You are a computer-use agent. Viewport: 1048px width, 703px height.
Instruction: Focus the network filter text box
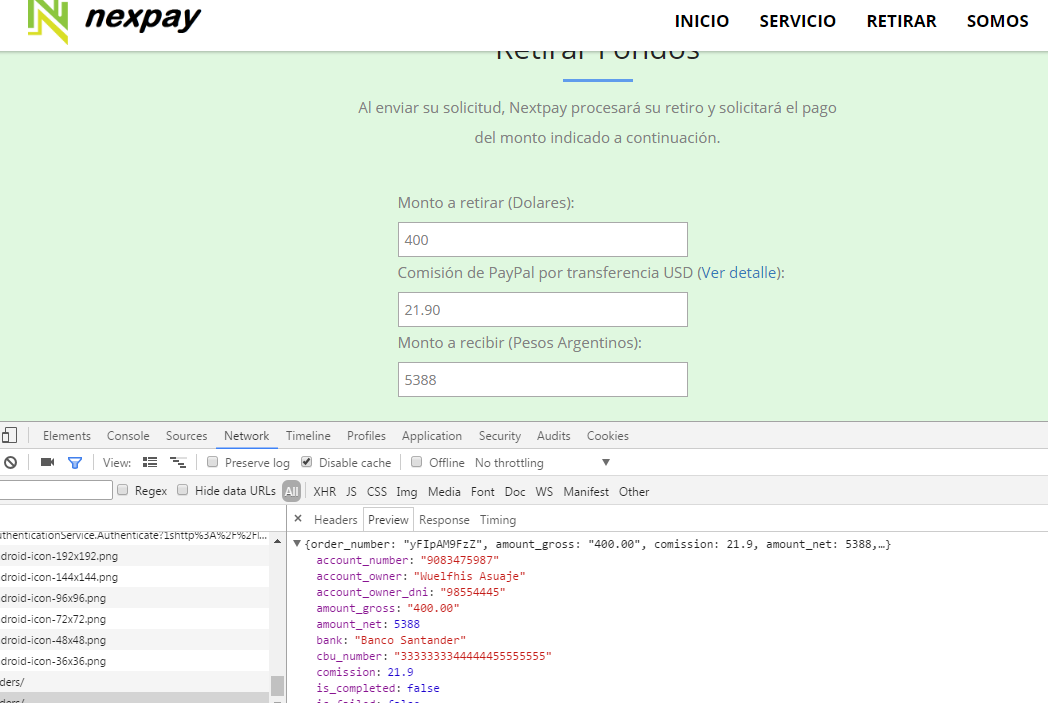coord(55,490)
